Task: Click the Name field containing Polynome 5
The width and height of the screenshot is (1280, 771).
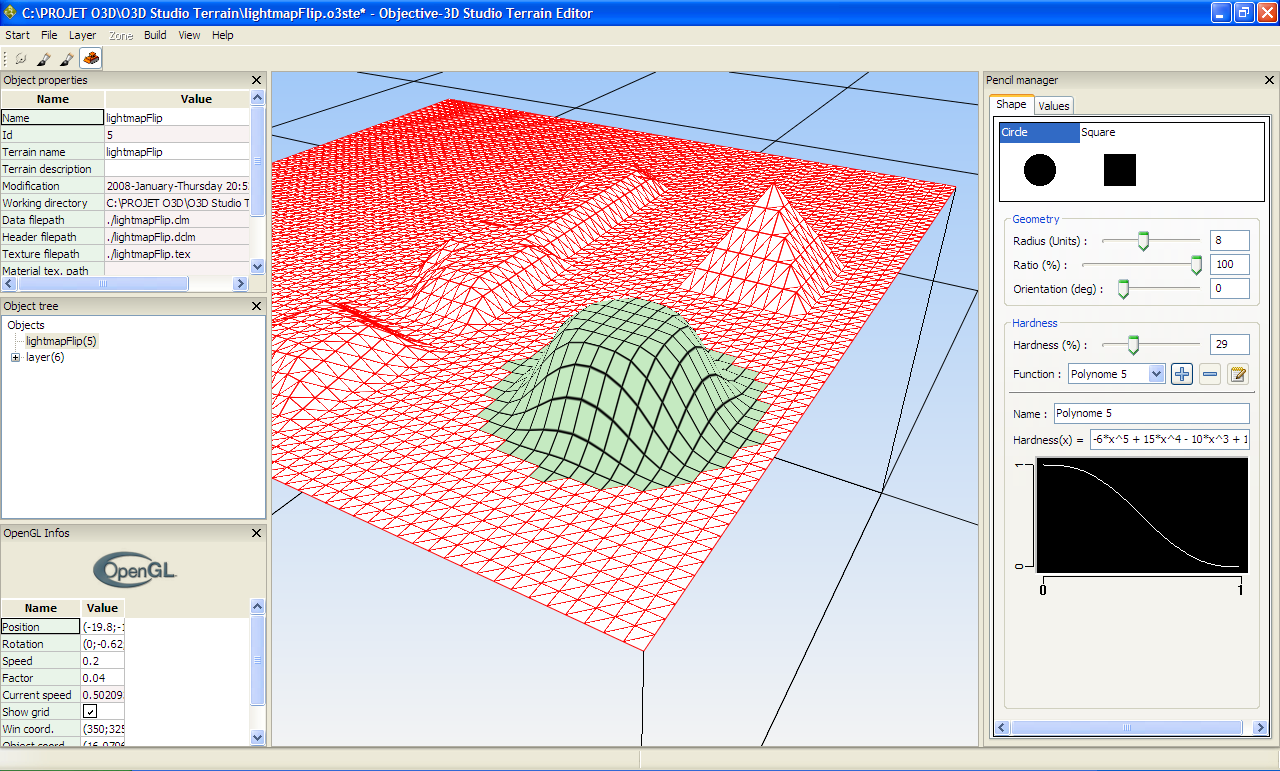Action: (1151, 413)
